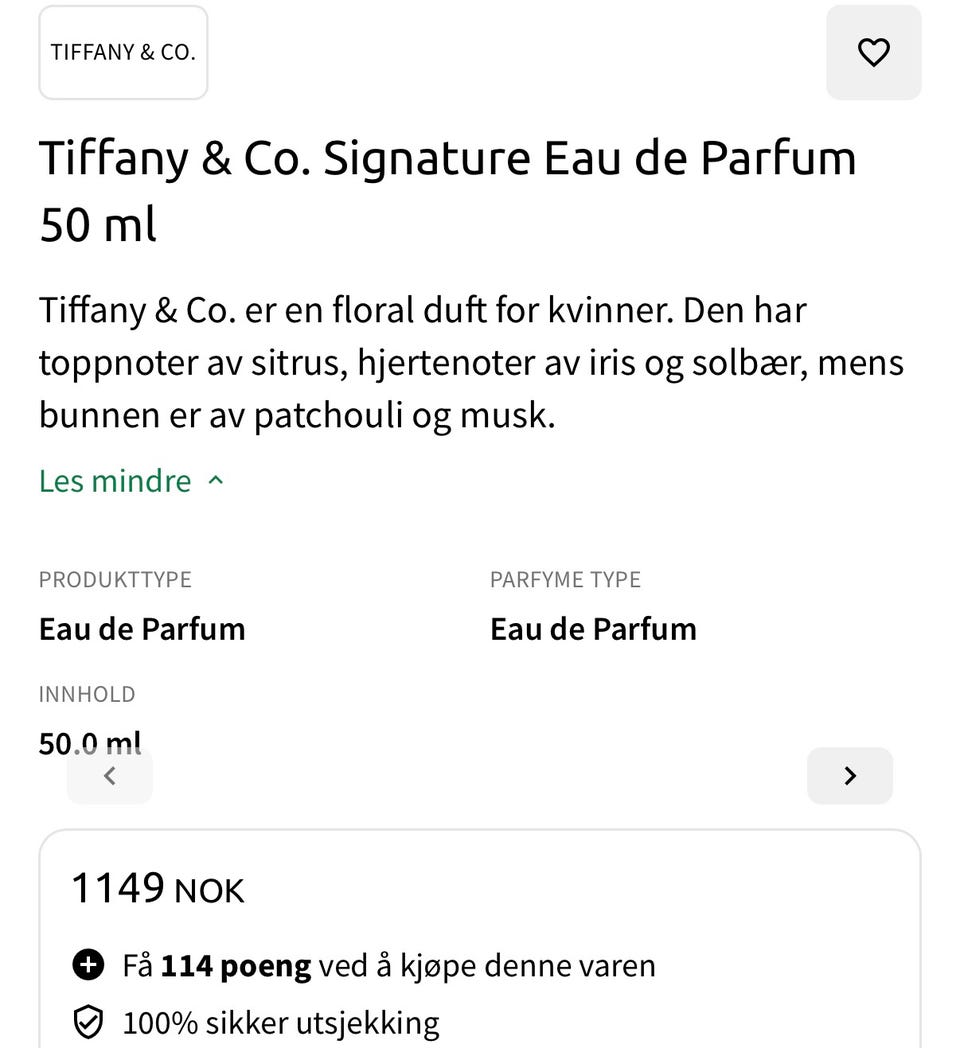The height and width of the screenshot is (1048, 960).
Task: Click the PARFYME TYPE label
Action: coord(565,580)
